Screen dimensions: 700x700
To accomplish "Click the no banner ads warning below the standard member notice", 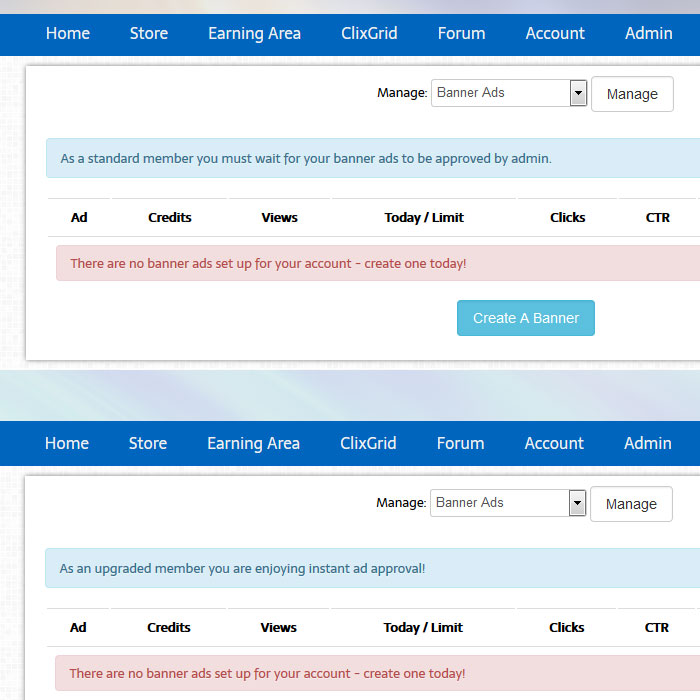I will (268, 263).
